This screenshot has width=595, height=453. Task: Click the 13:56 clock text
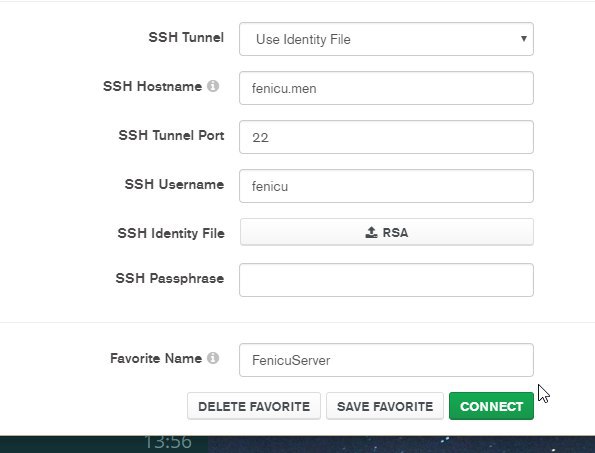pyautogui.click(x=168, y=442)
